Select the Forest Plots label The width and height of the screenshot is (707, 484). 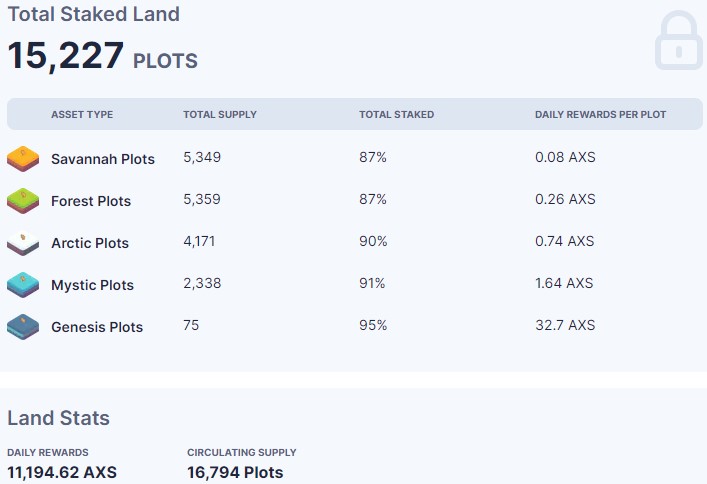point(91,201)
